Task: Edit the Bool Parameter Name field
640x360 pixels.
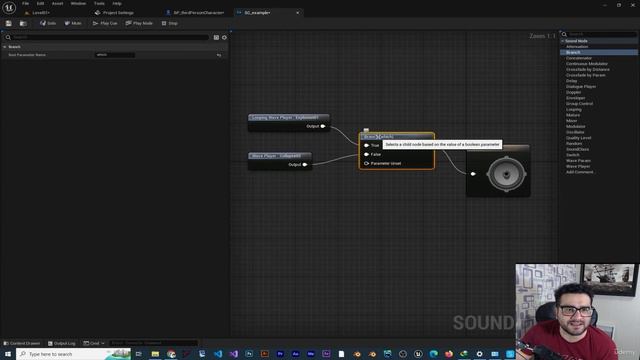Action: (x=115, y=55)
